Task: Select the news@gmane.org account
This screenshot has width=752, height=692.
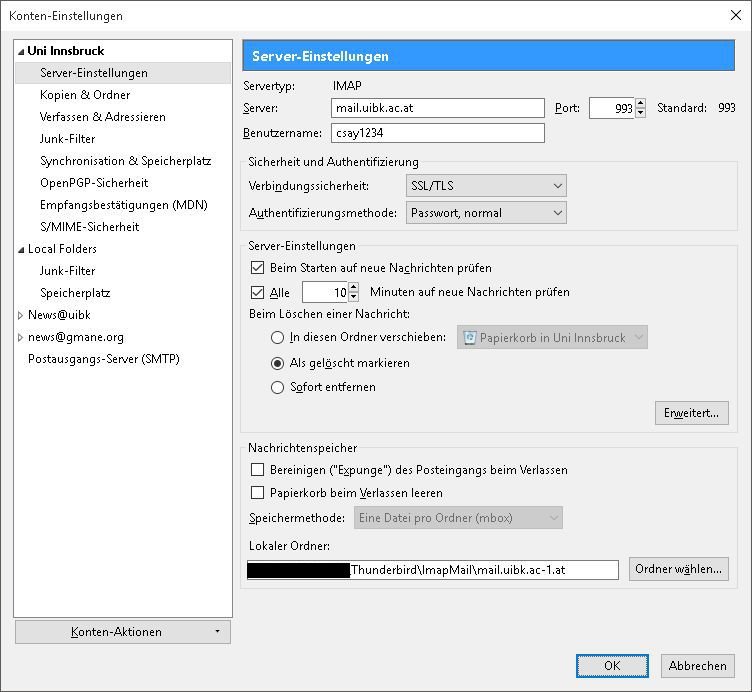Action: click(76, 337)
